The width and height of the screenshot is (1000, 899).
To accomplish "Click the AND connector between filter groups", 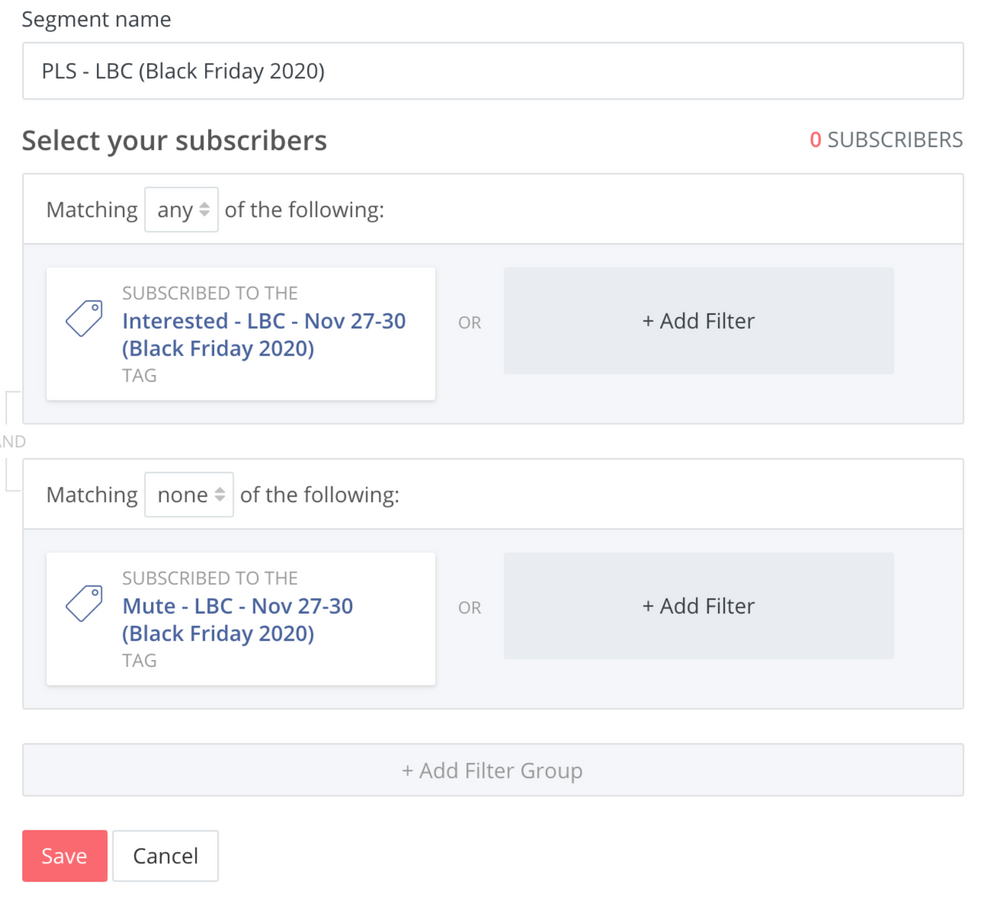I will 11,441.
